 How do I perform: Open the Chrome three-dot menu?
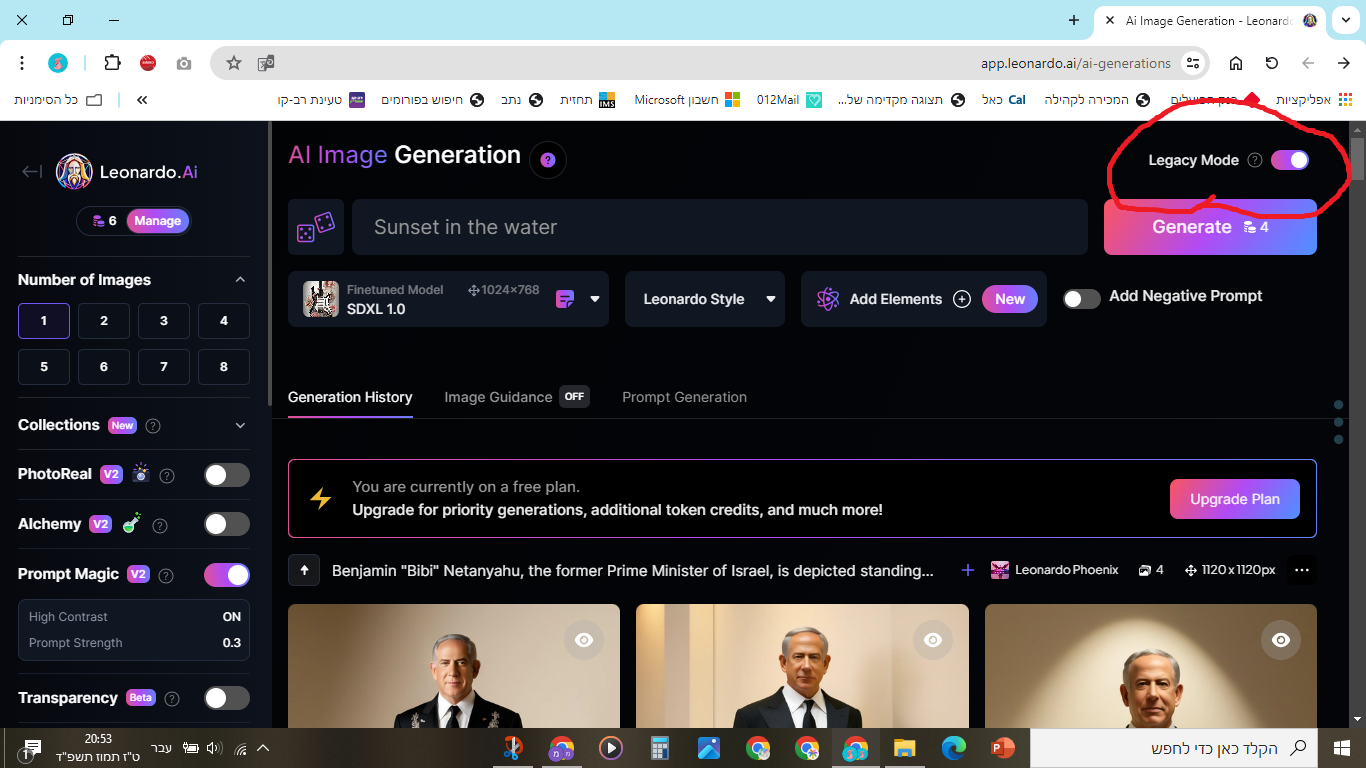[22, 63]
